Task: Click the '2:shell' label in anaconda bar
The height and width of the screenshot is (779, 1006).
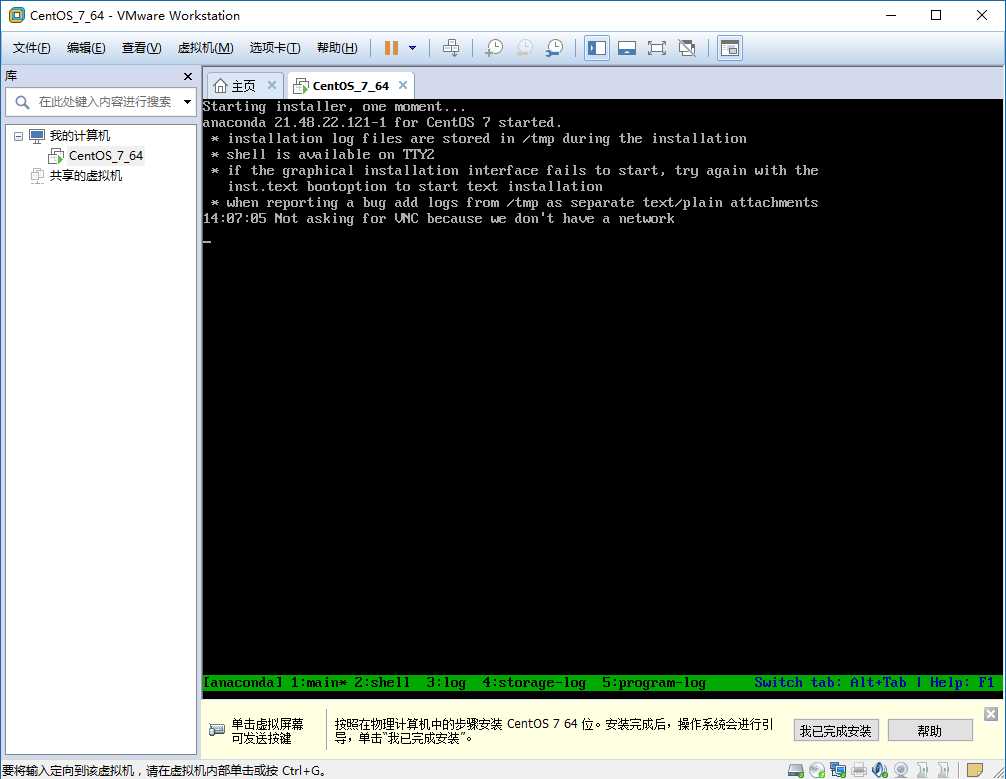Action: click(x=382, y=682)
